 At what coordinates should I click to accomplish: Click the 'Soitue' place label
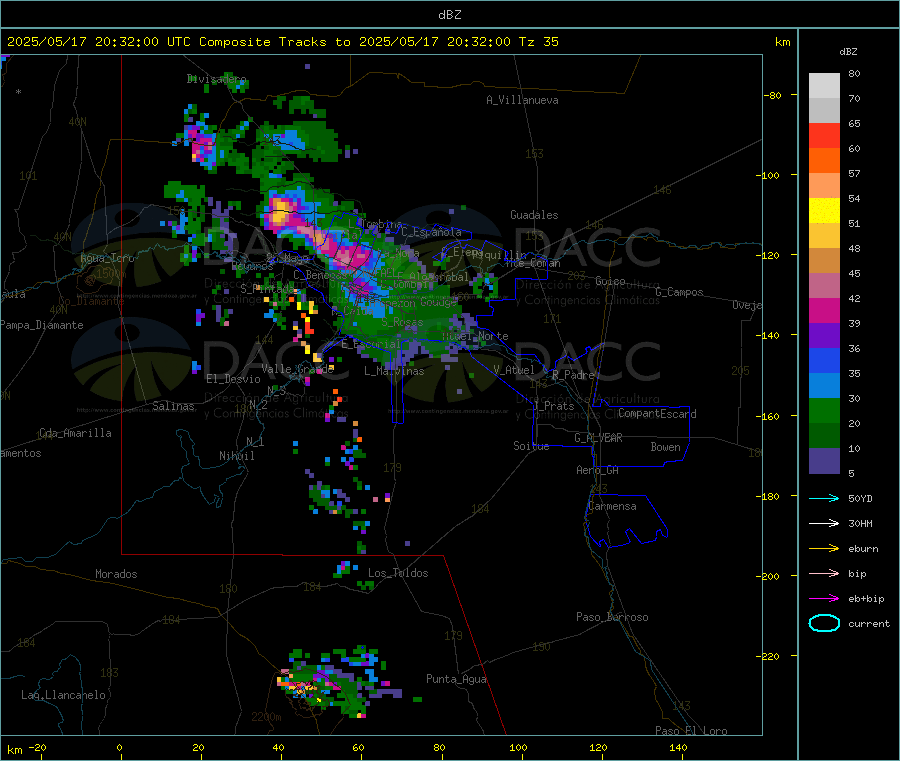(x=531, y=446)
